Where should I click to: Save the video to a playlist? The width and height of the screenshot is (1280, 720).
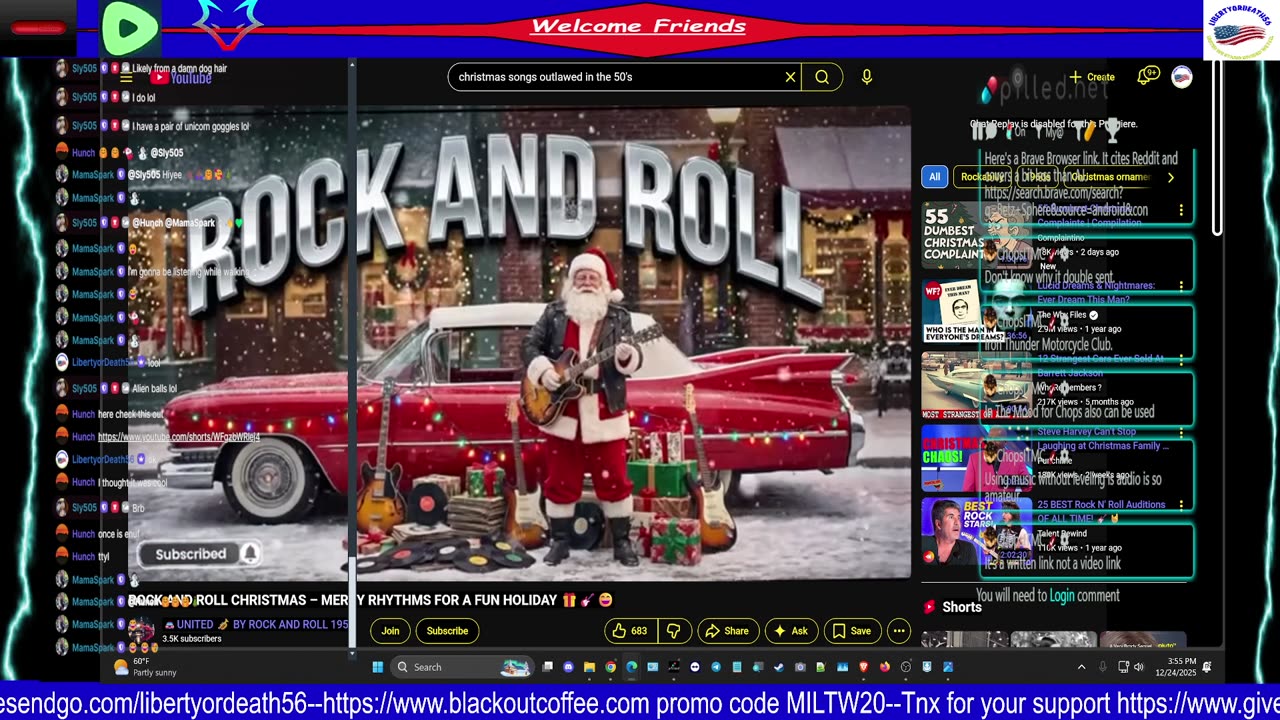click(852, 631)
